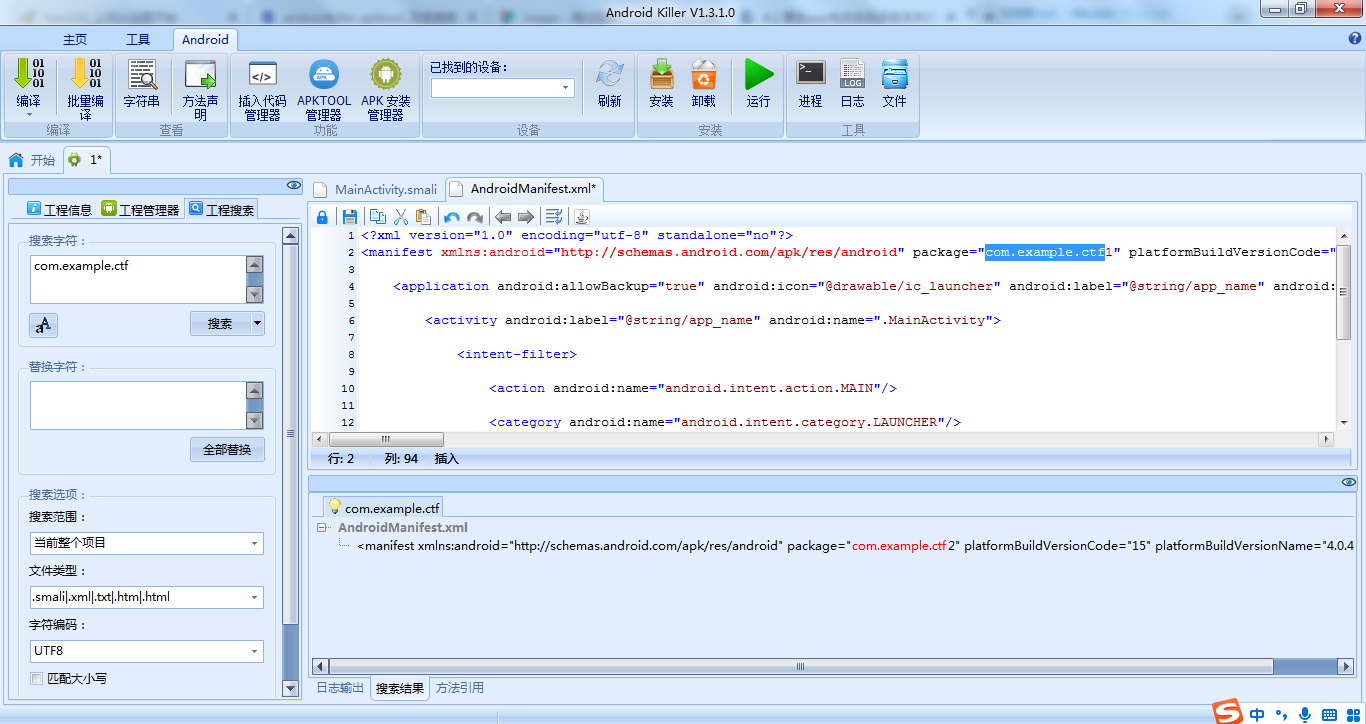Screen dimensions: 1366x724
Task: Enable the 匹配大小写 checkbox
Action: [37, 678]
